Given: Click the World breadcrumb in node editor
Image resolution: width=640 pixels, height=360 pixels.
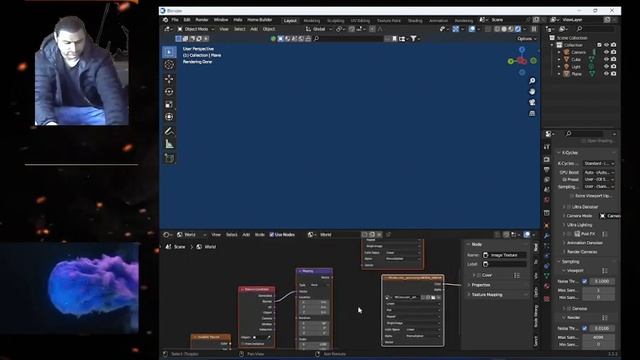Looking at the screenshot, I should 207,247.
